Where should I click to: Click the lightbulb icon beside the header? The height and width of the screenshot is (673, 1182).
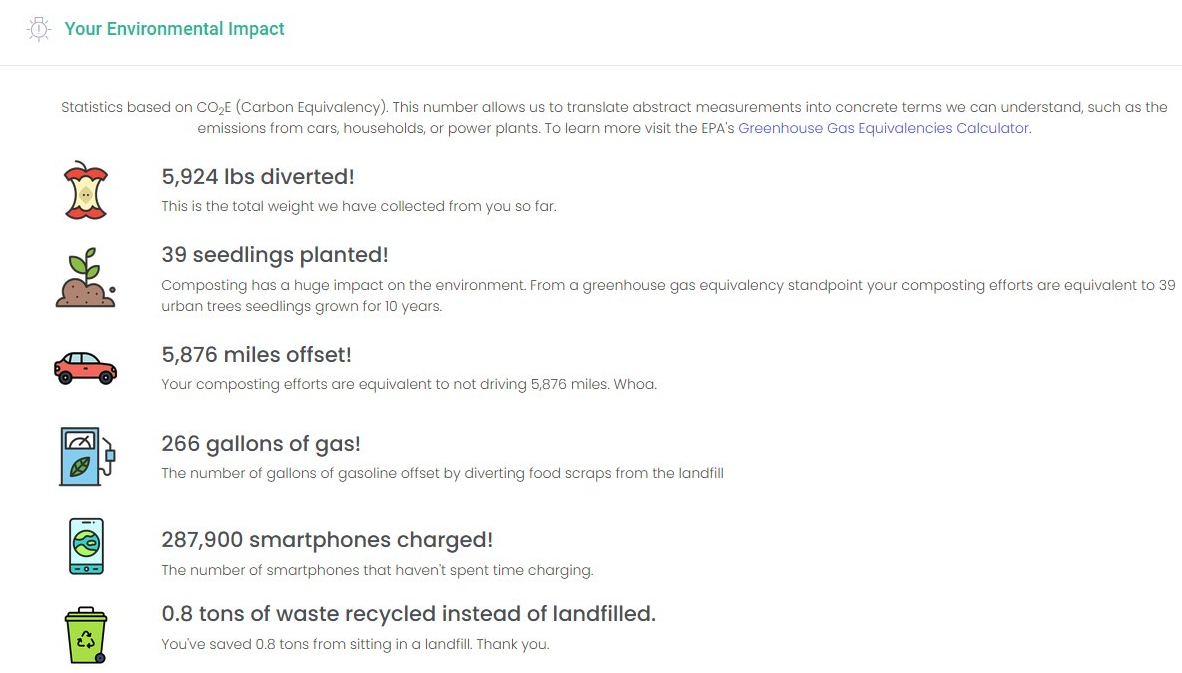tap(38, 30)
